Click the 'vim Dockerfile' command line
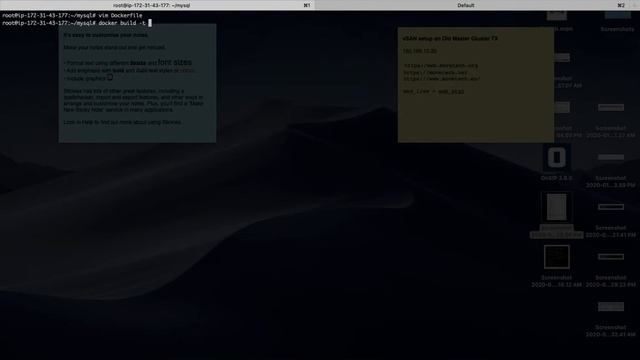The width and height of the screenshot is (640, 360). (x=72, y=16)
